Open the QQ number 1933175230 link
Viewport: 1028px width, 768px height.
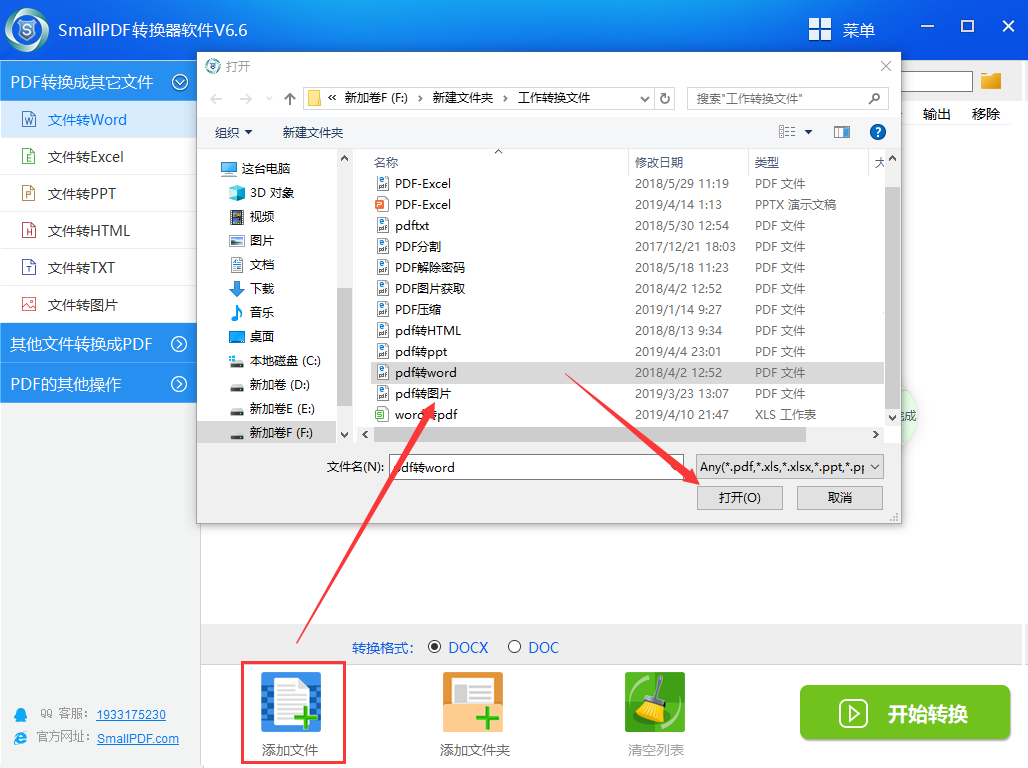pos(131,714)
